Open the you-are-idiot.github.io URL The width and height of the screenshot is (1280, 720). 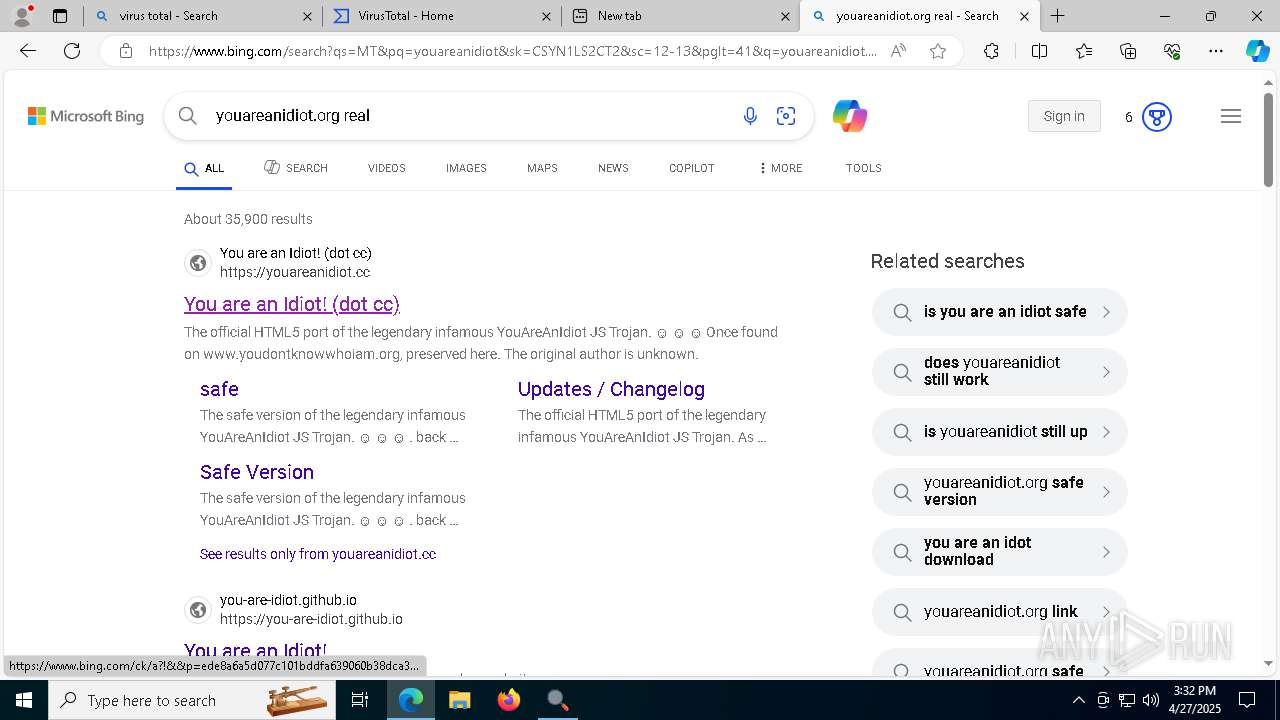[x=311, y=619]
